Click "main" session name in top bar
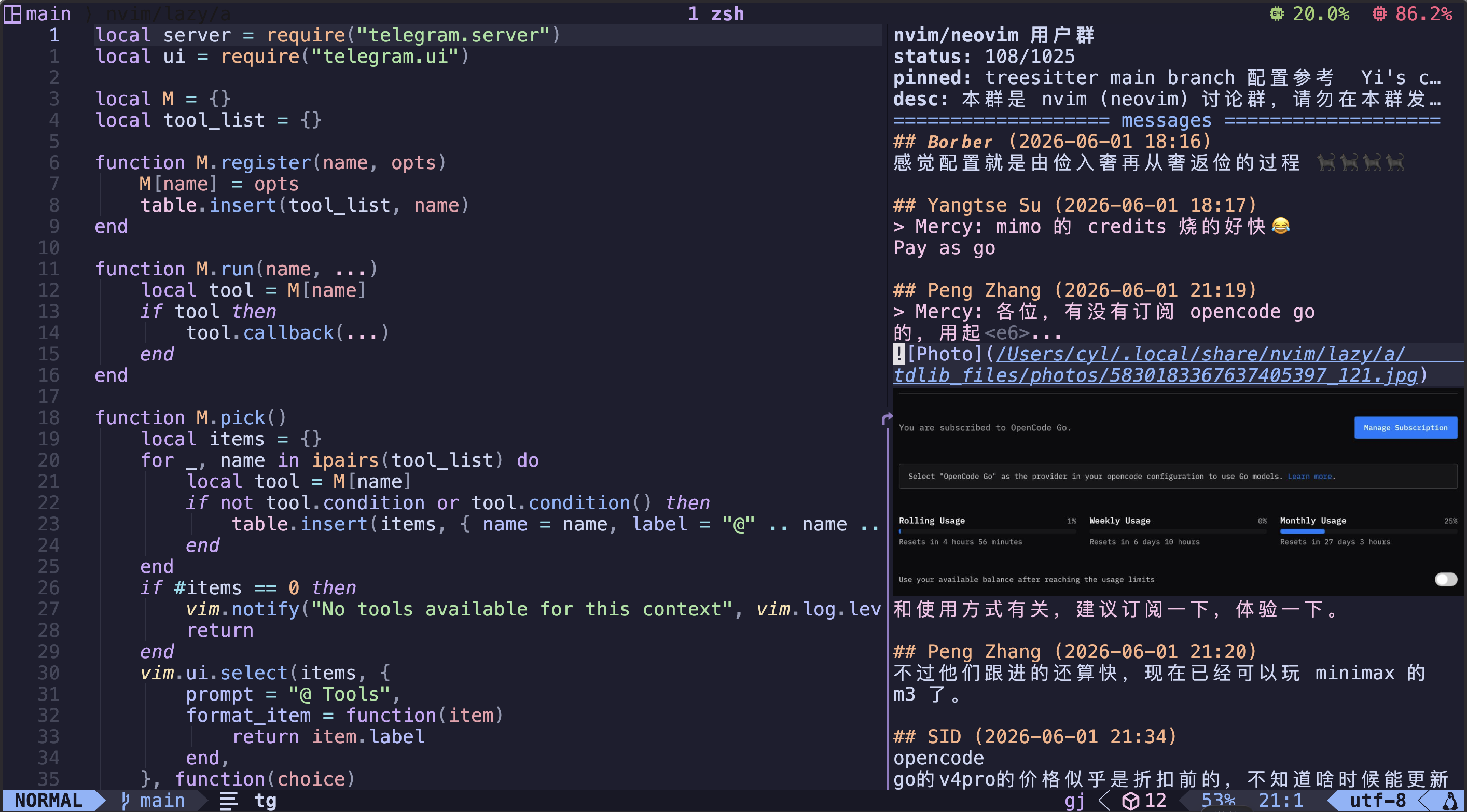 pos(48,13)
